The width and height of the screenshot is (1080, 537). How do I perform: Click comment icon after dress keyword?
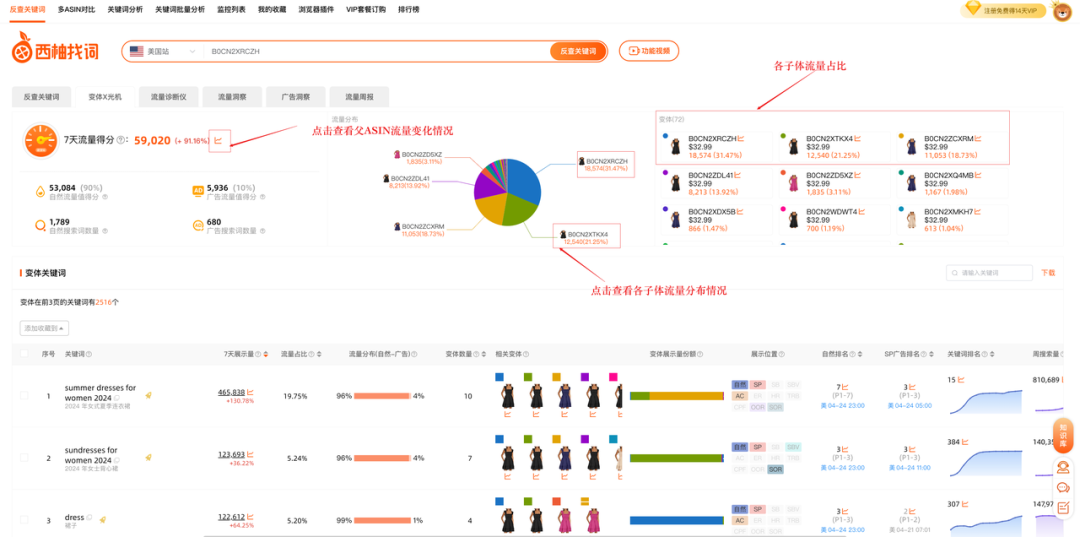[90, 518]
